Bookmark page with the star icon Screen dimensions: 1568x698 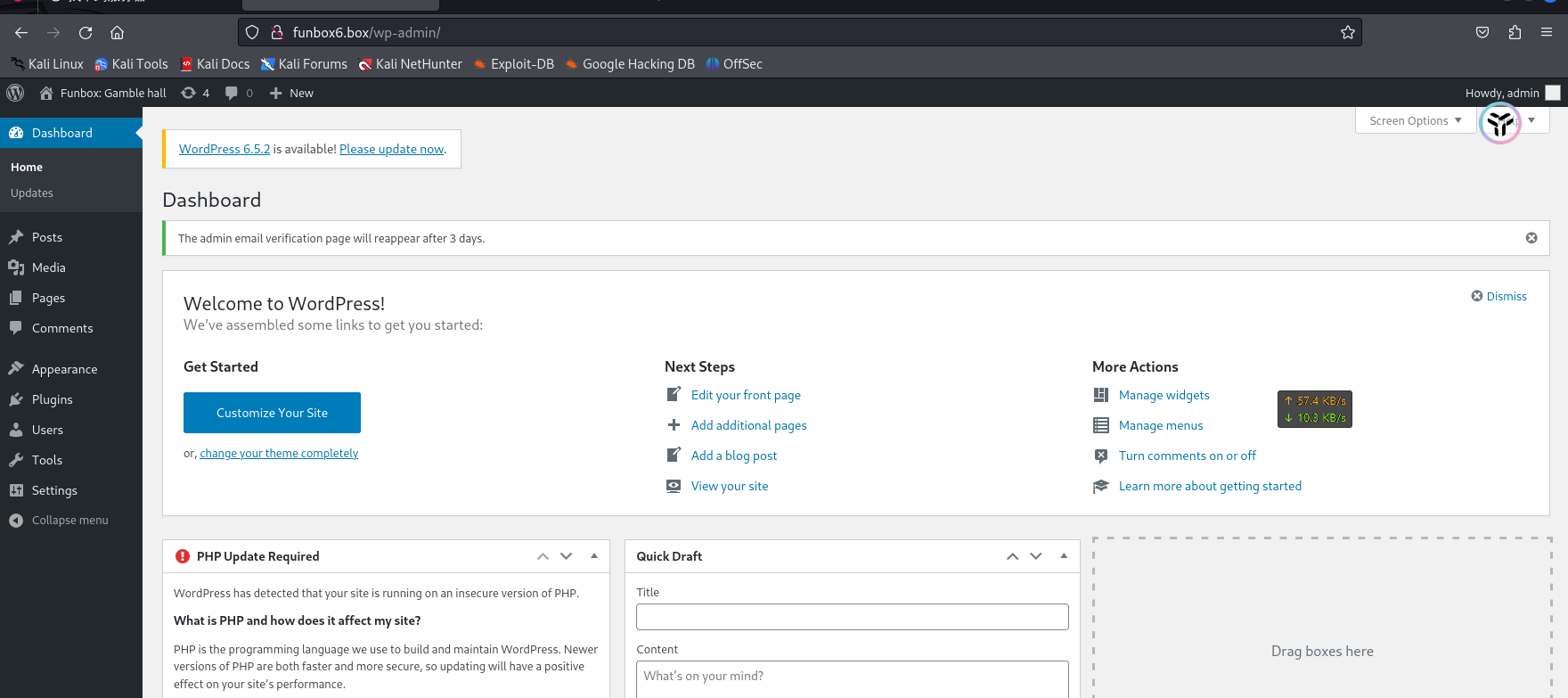[1347, 32]
